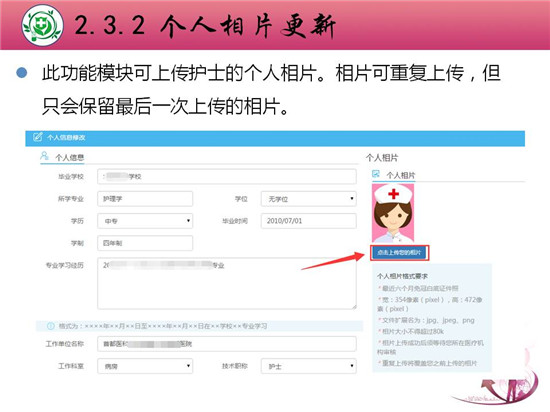Open the 工作科室 dropdown showing 病房
This screenshot has height=412, width=550.
[x=145, y=366]
